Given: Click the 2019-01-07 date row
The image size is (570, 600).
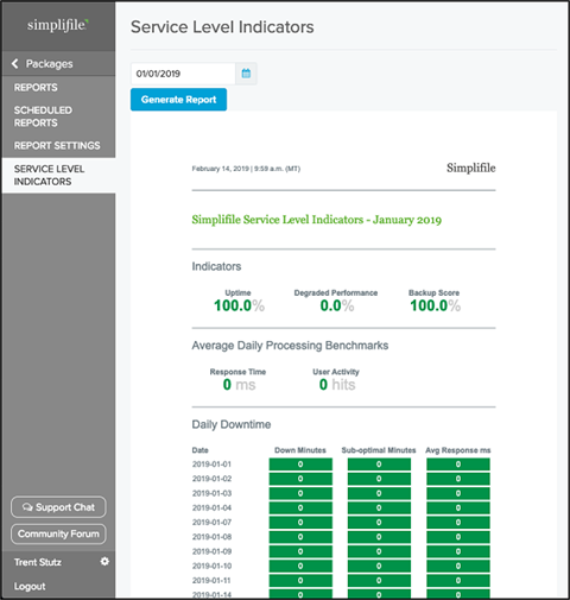Looking at the screenshot, I should coord(212,522).
